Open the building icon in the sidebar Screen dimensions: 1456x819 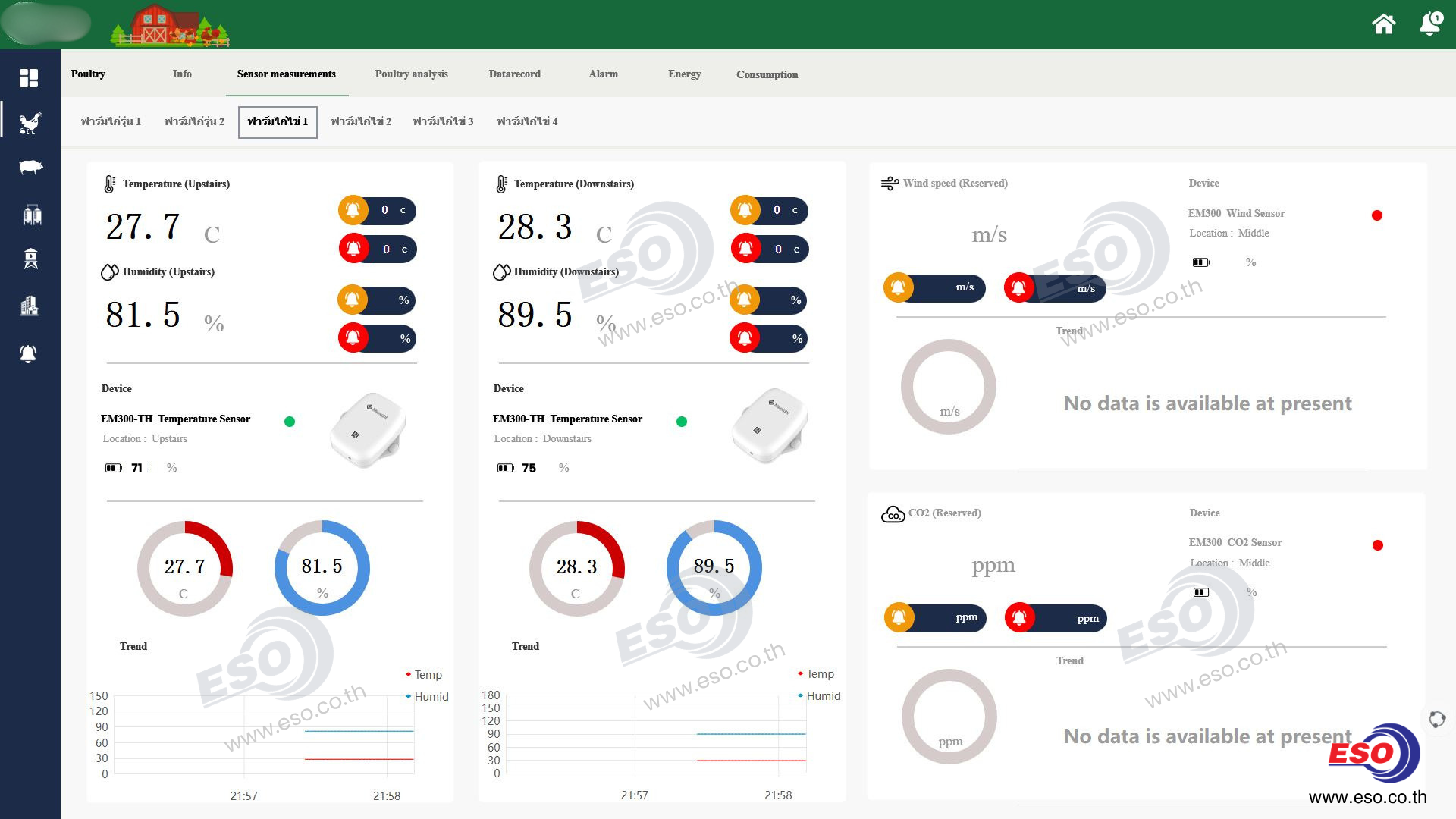point(30,306)
